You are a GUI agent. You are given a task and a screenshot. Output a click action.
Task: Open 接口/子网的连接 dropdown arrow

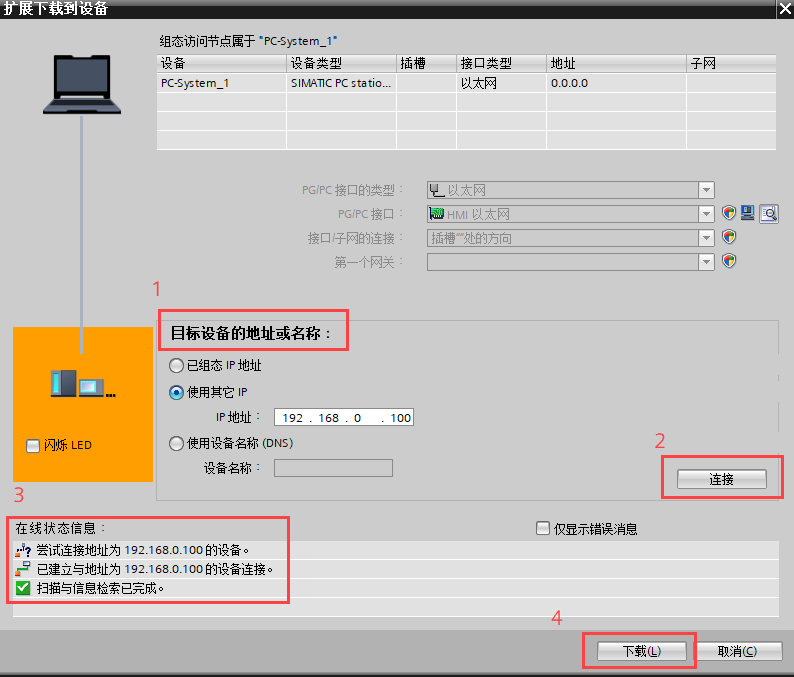click(x=706, y=238)
